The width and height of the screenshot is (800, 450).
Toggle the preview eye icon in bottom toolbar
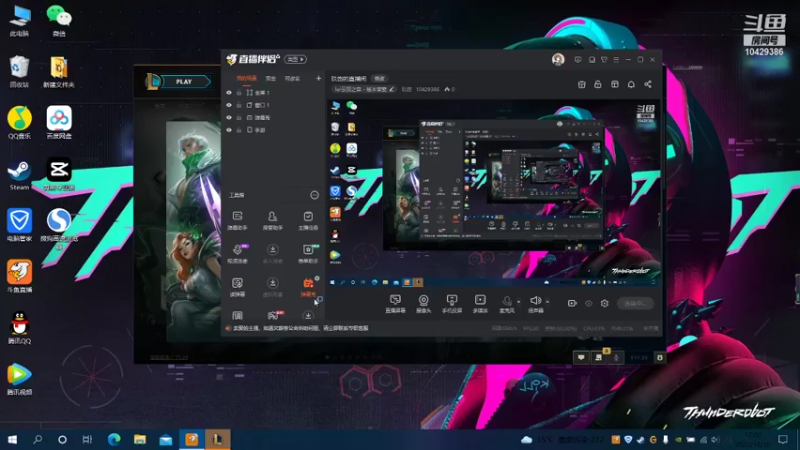point(589,303)
